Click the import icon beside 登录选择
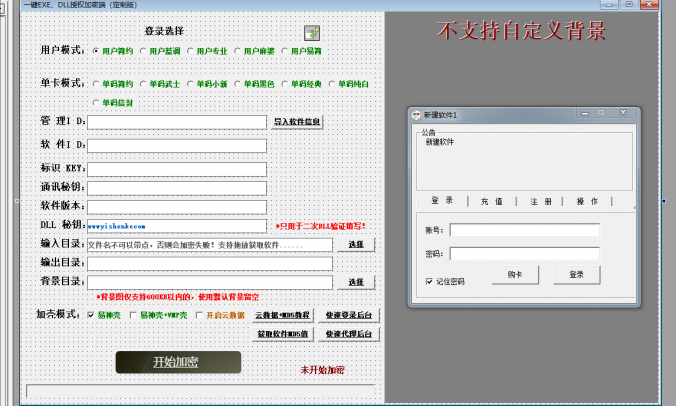 point(312,33)
